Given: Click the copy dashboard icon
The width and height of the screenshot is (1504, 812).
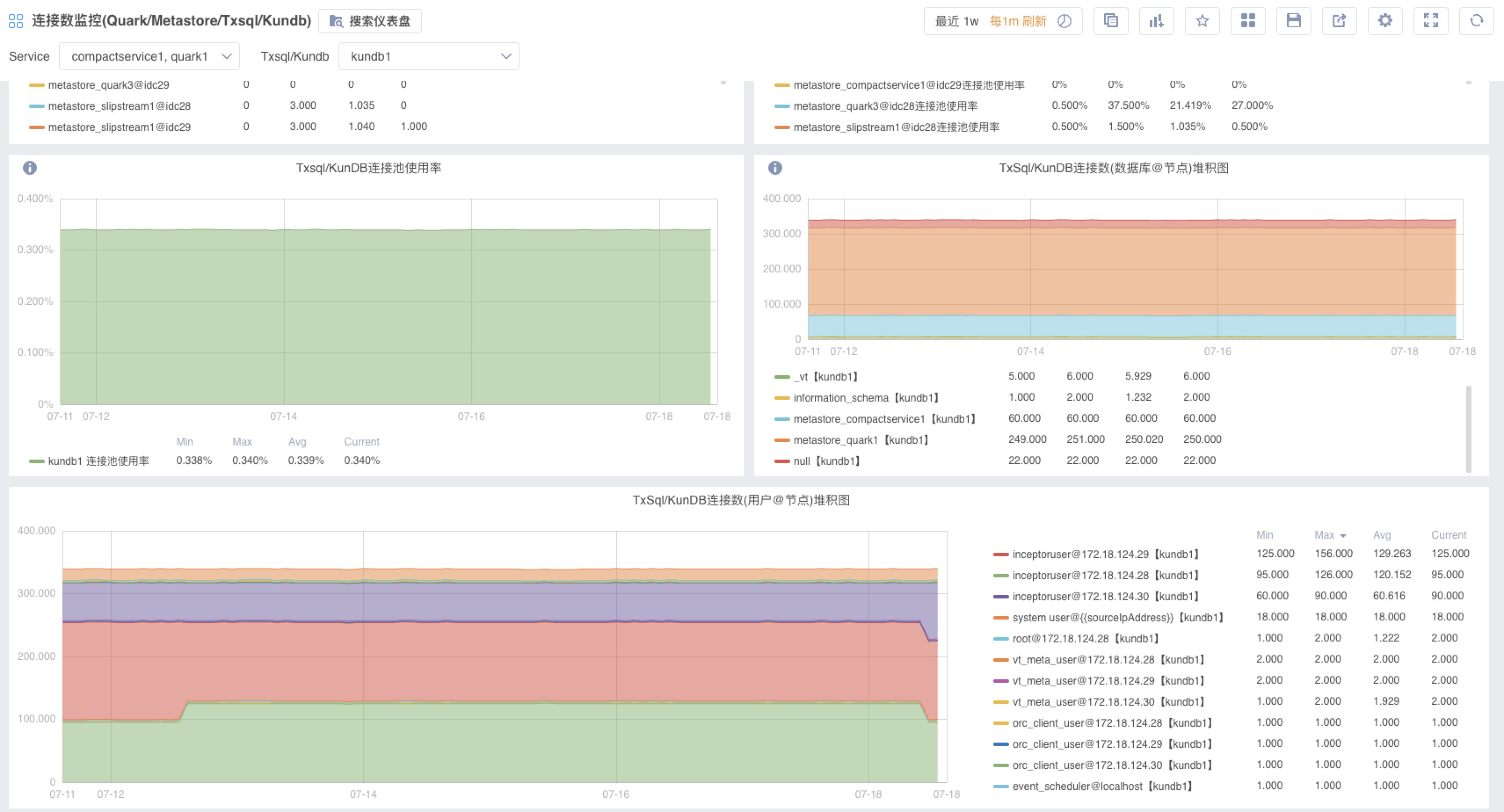Looking at the screenshot, I should (x=1111, y=21).
